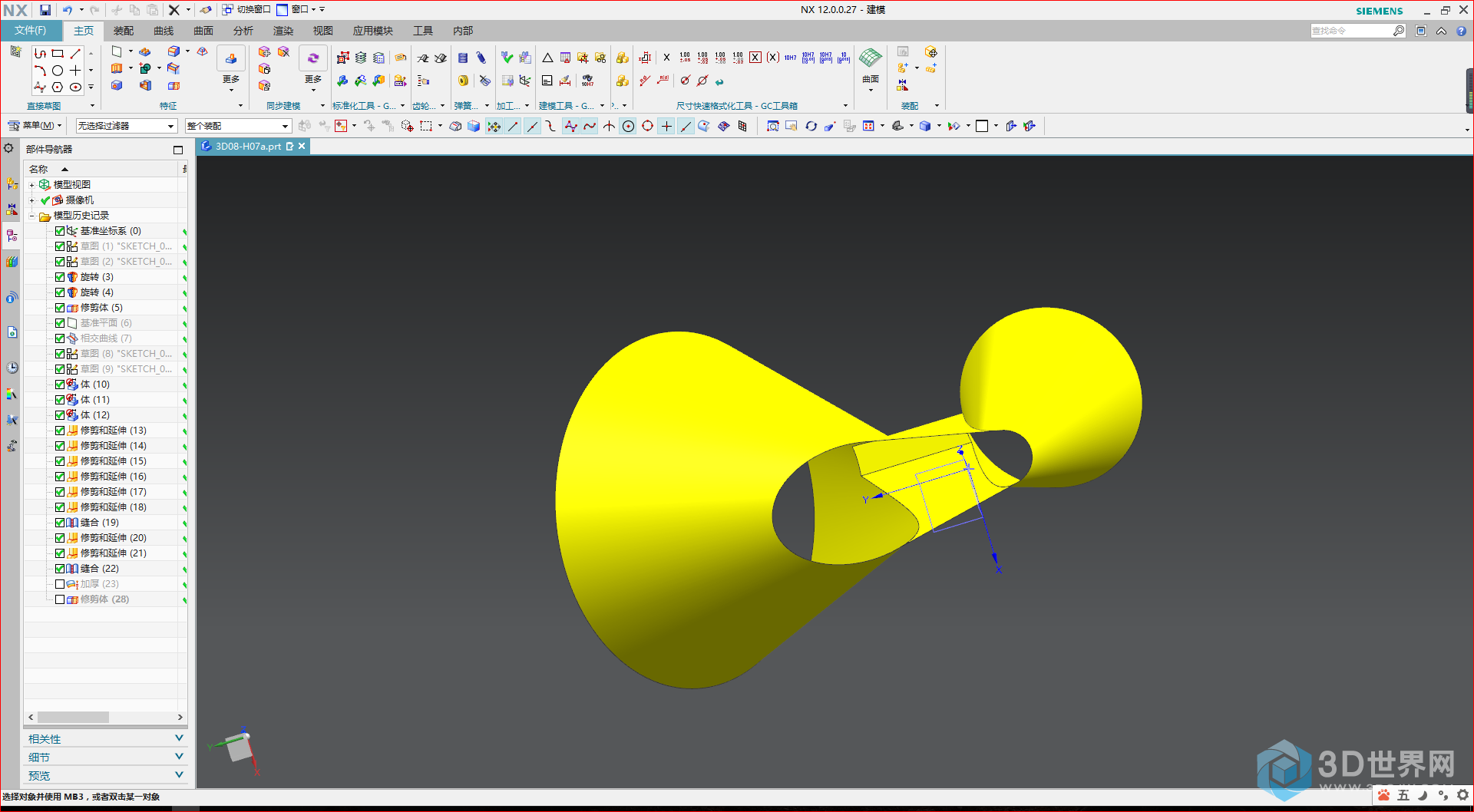Click the 切换窗口 button
1474x812 pixels.
click(x=246, y=10)
